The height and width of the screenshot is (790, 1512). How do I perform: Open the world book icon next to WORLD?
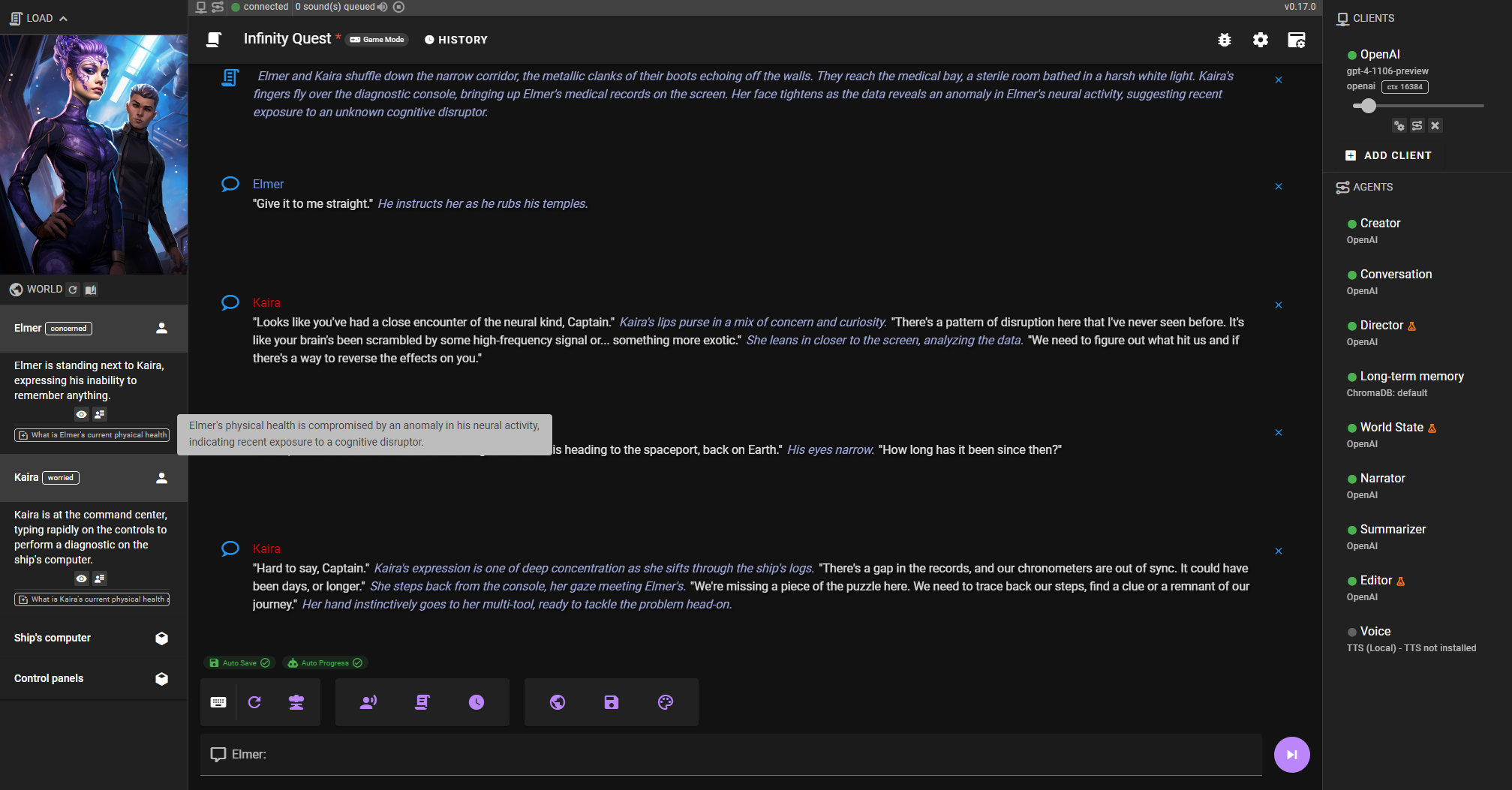point(91,290)
